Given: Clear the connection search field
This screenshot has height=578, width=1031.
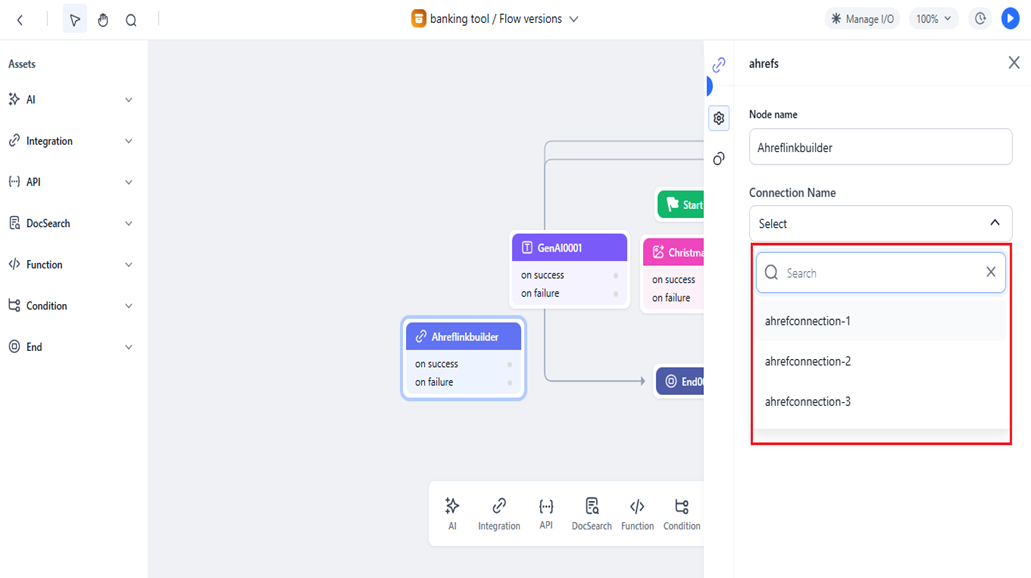Looking at the screenshot, I should click(x=991, y=272).
